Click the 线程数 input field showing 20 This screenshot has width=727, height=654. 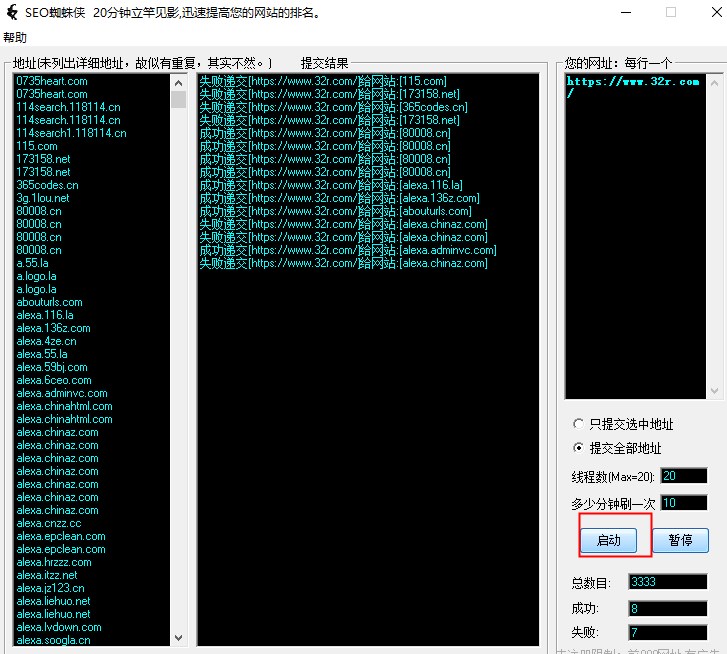[684, 476]
